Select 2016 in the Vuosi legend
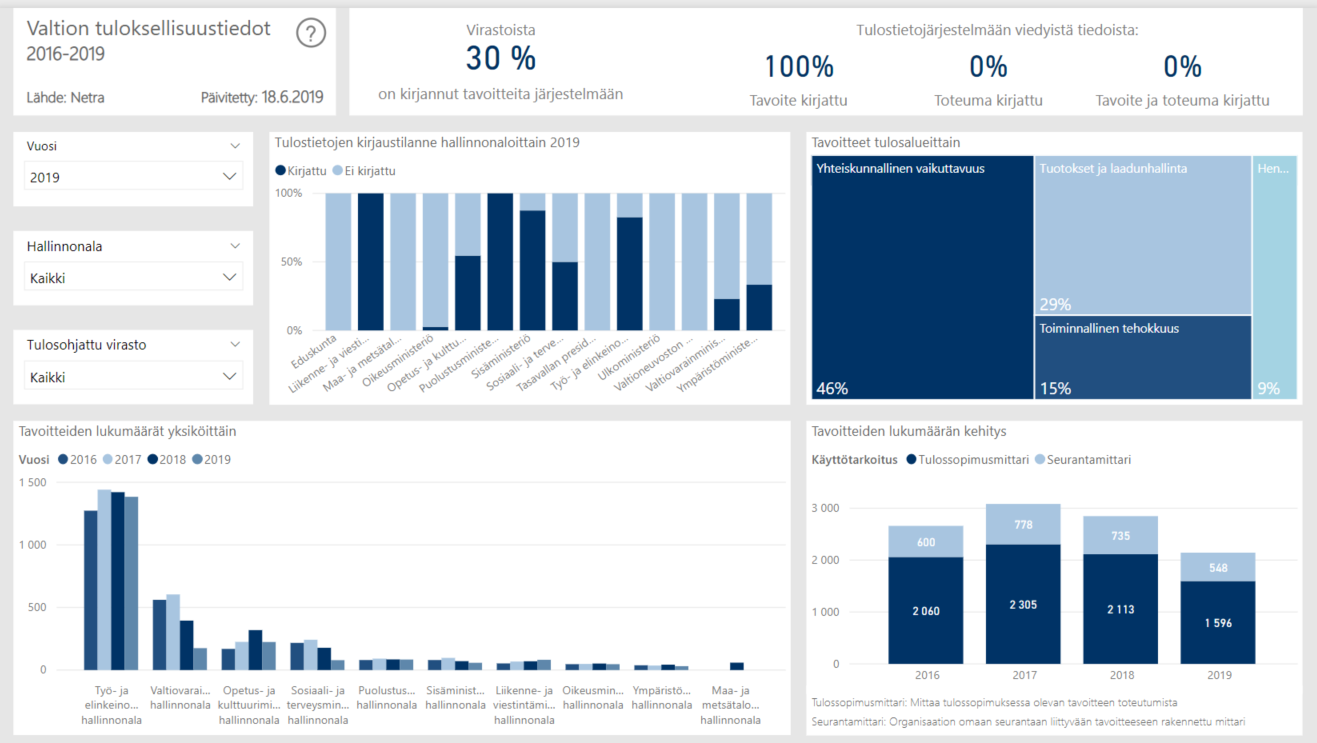 click(x=77, y=460)
